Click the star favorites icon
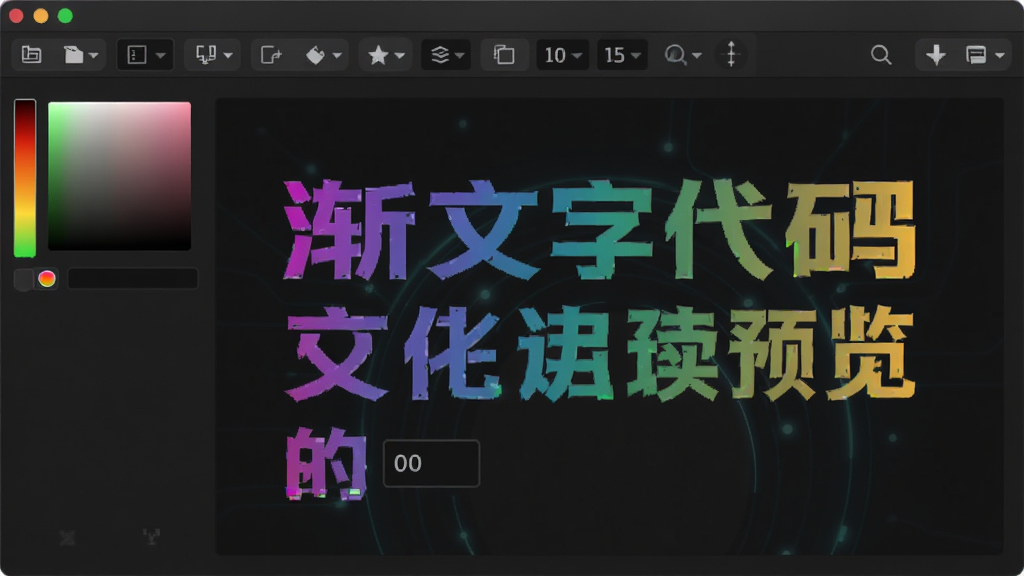 click(378, 54)
